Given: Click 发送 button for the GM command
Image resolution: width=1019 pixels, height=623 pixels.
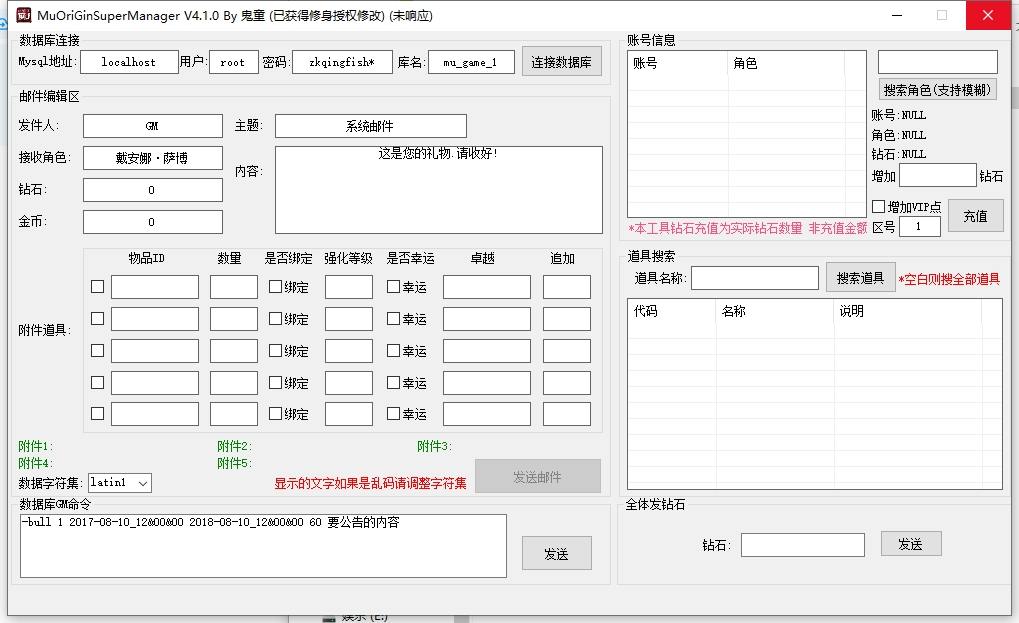Looking at the screenshot, I should coord(557,553).
